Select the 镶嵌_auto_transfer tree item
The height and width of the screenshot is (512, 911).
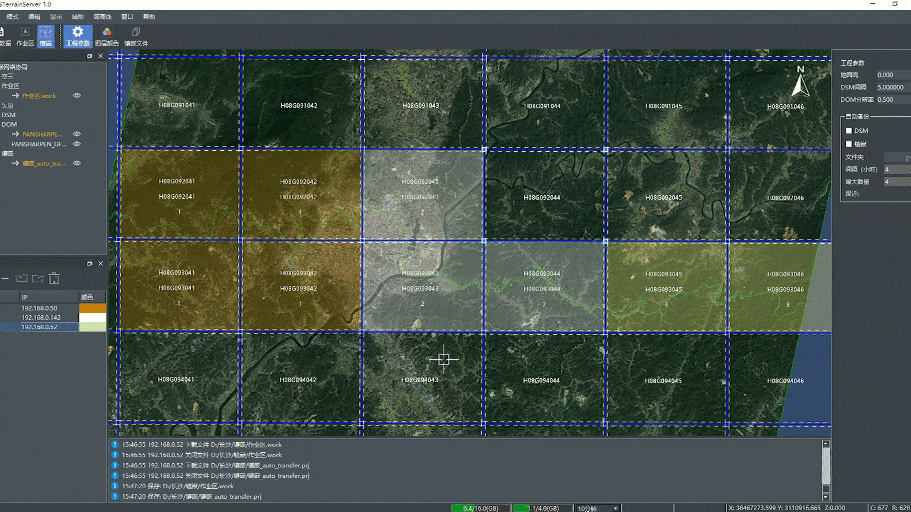click(43, 163)
